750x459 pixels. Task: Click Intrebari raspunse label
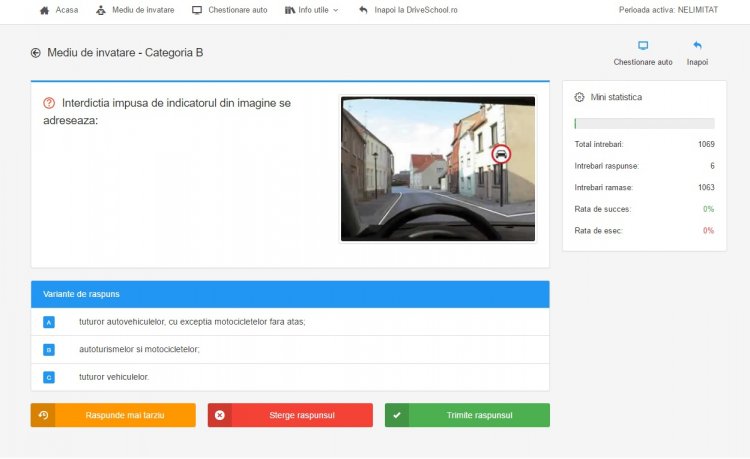607,166
